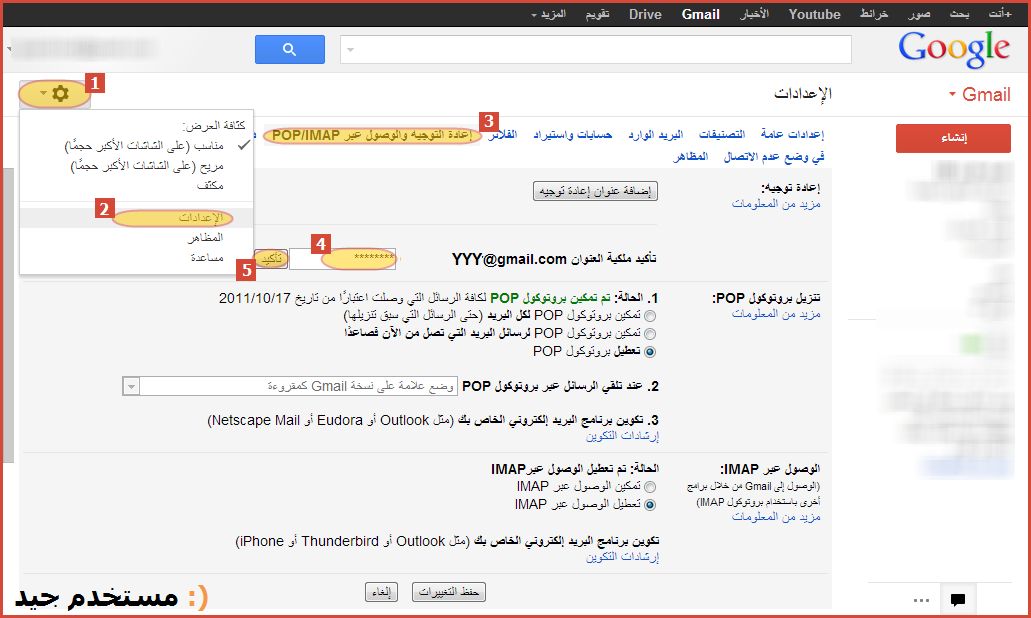The height and width of the screenshot is (618, 1031).
Task: Open إعدادات عامة settings tab
Action: tap(792, 135)
